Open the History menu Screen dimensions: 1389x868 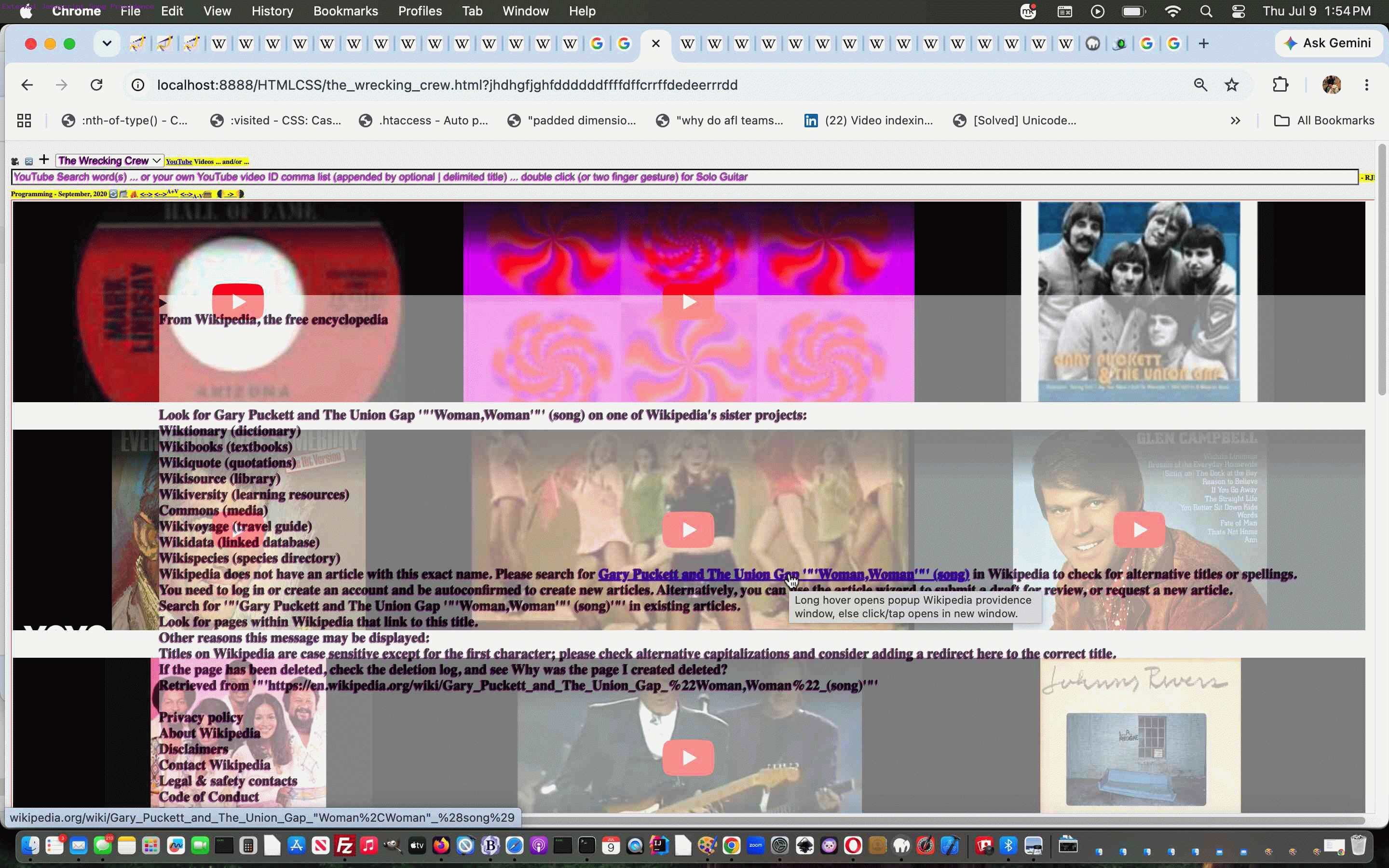tap(272, 11)
